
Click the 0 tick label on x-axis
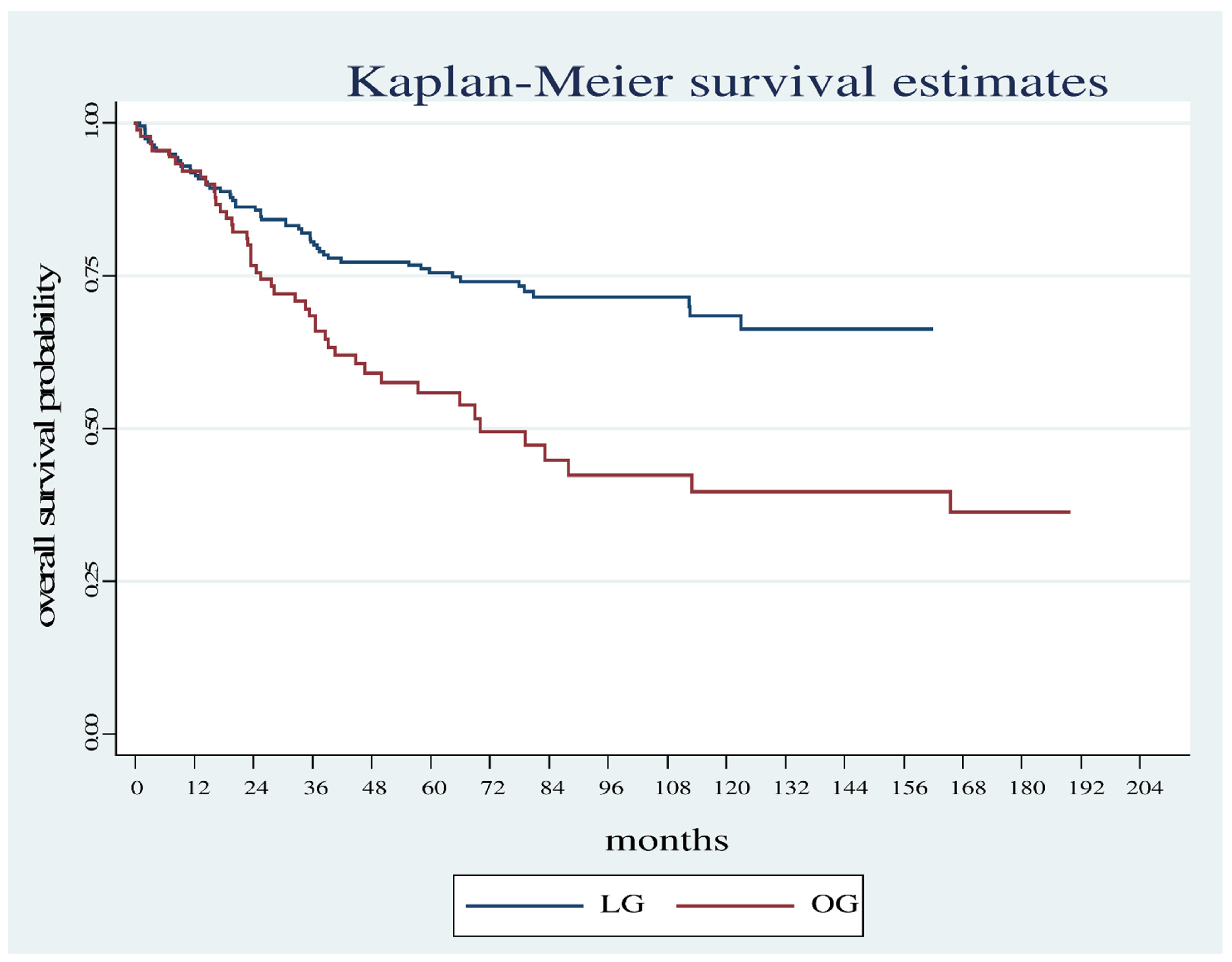click(136, 788)
